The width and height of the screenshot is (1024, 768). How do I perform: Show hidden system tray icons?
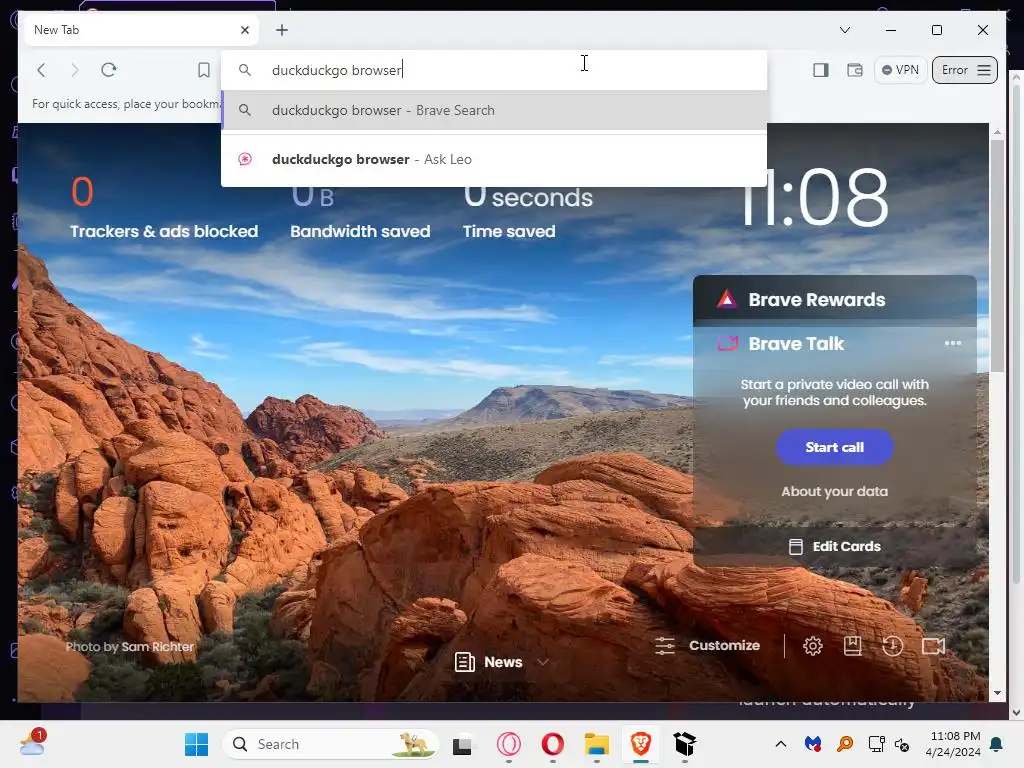pos(780,744)
